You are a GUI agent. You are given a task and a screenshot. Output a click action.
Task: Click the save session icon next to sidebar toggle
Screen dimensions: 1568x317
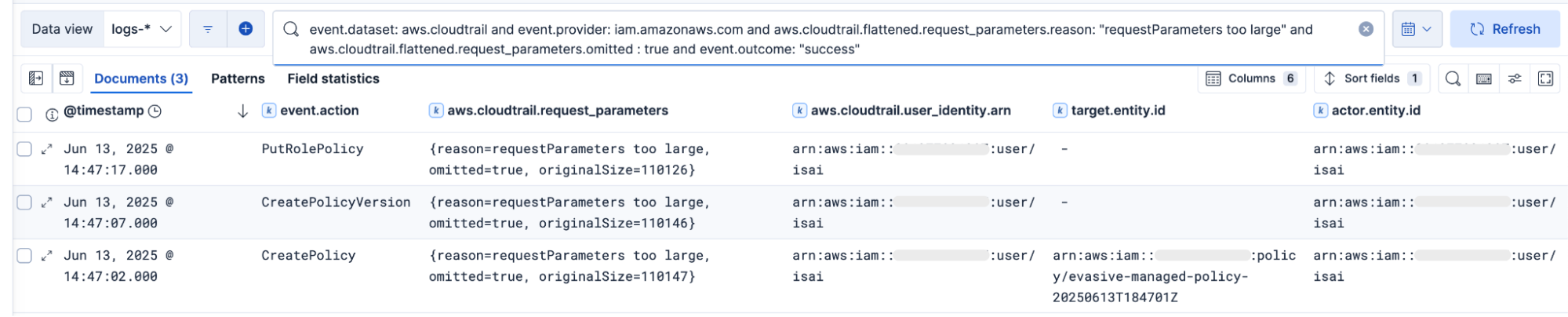[x=67, y=78]
